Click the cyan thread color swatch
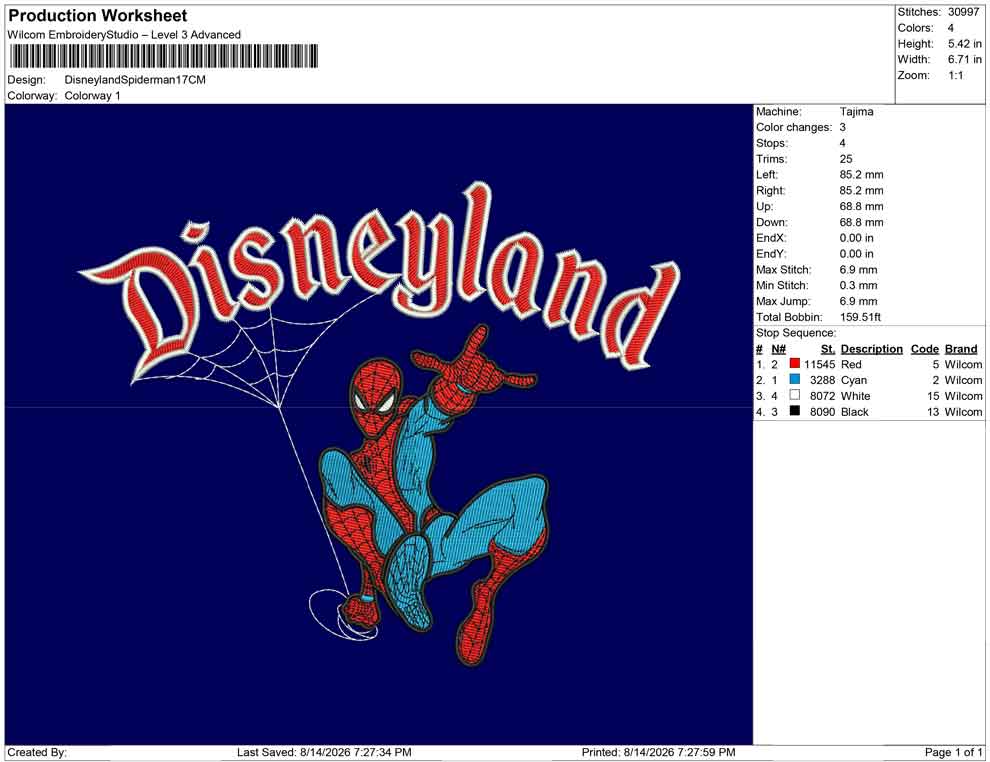Image resolution: width=990 pixels, height=762 pixels. coord(795,379)
